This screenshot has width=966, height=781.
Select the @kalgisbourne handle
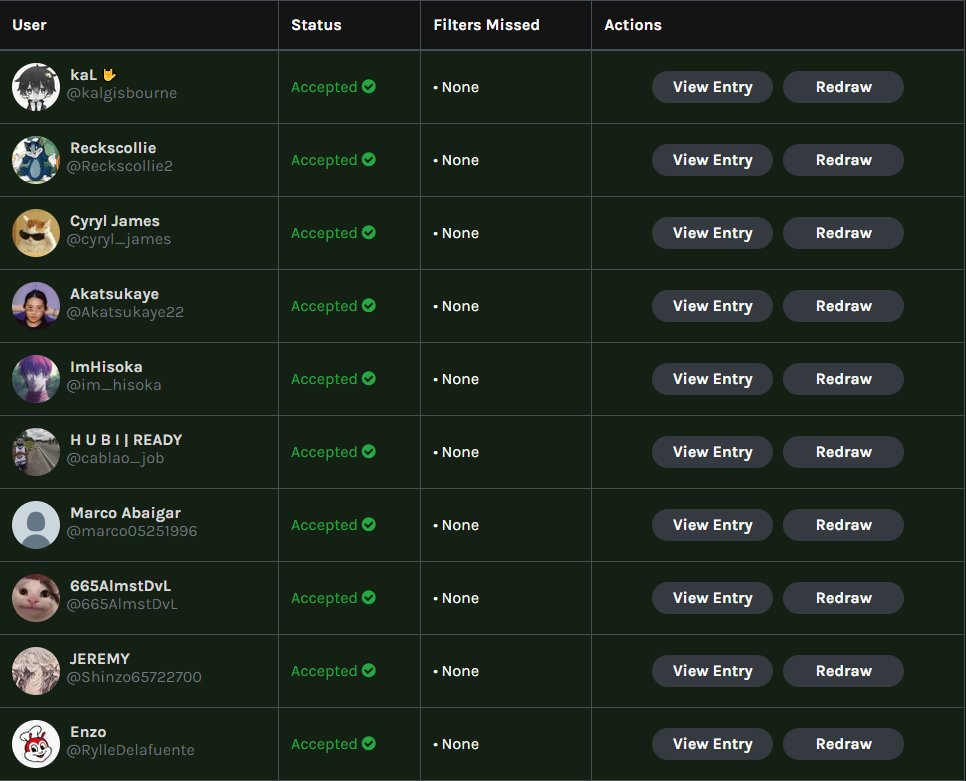pyautogui.click(x=122, y=93)
